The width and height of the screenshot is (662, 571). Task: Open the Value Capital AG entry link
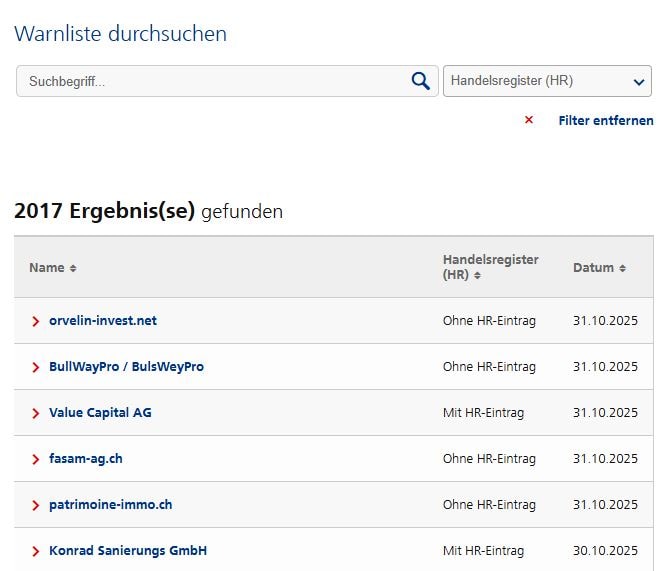click(100, 413)
